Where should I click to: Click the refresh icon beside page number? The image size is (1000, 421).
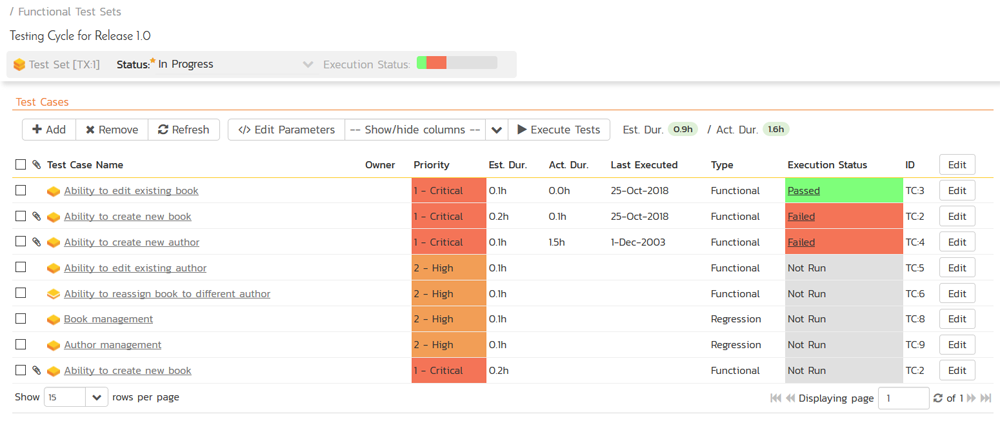pos(937,398)
